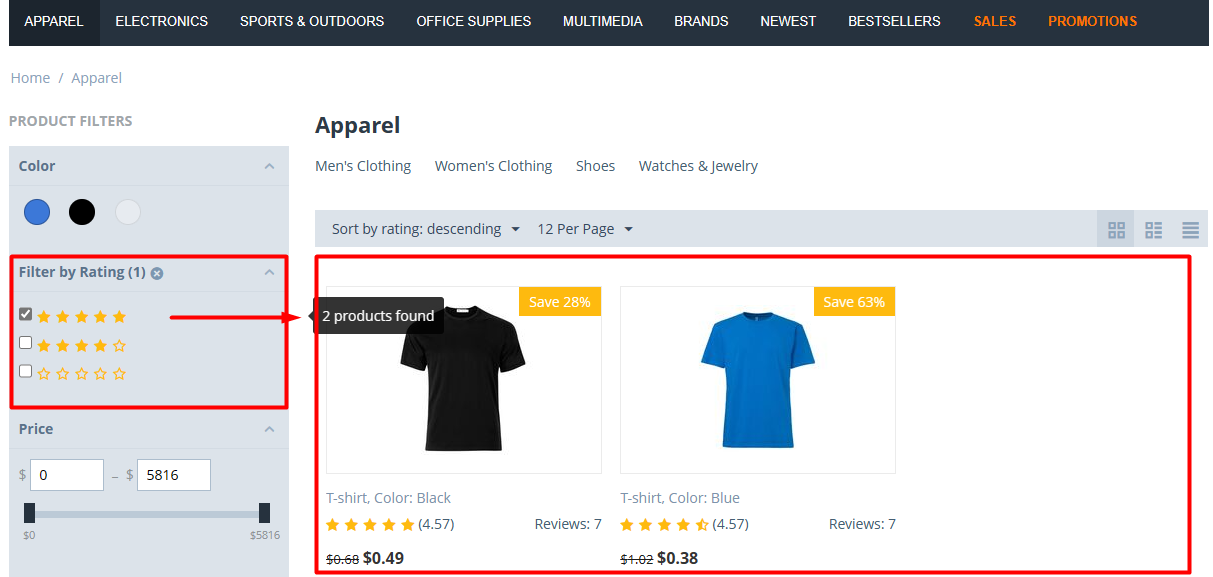Check the zero-star rating filter
The width and height of the screenshot is (1213, 577).
26,371
